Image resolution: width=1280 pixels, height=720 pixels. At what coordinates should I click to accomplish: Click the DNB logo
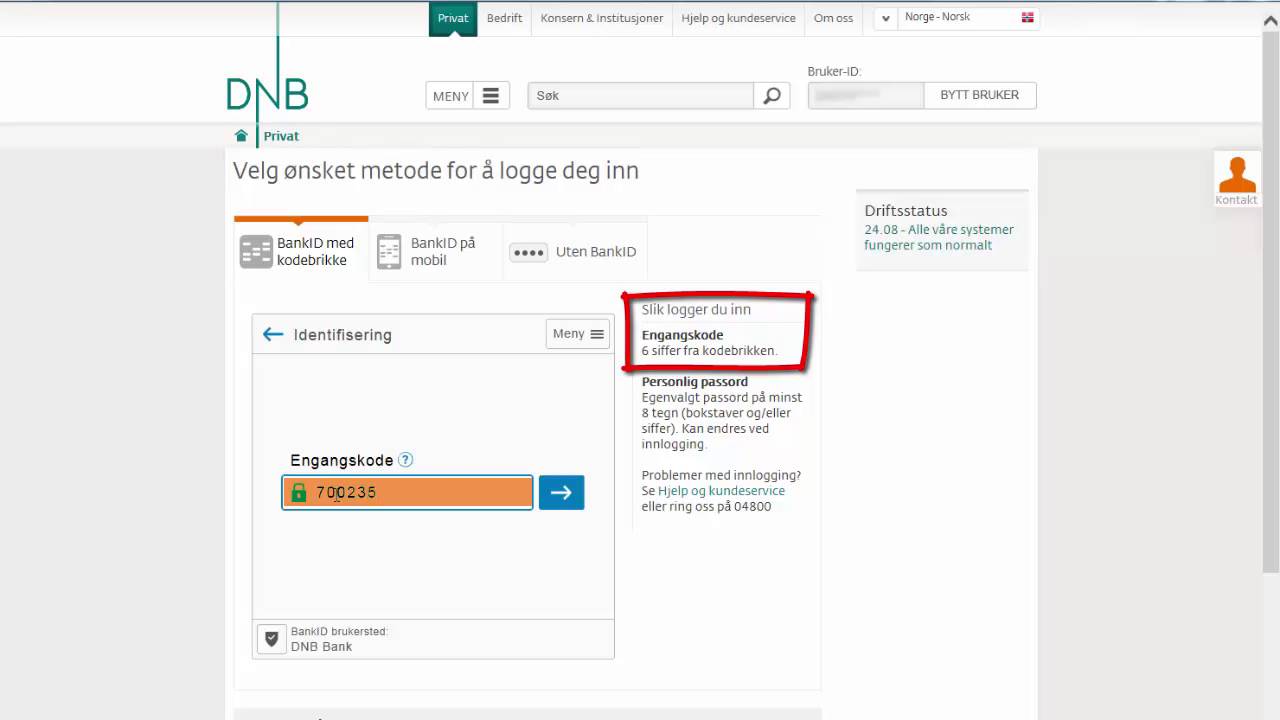[267, 93]
